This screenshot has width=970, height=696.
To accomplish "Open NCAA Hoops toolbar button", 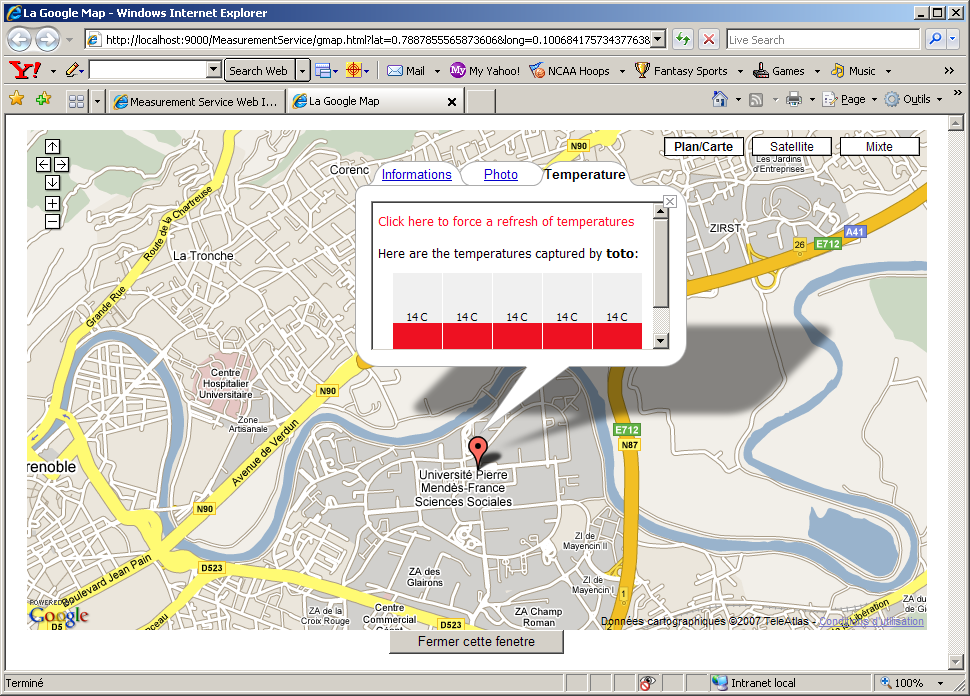I will pyautogui.click(x=570, y=71).
